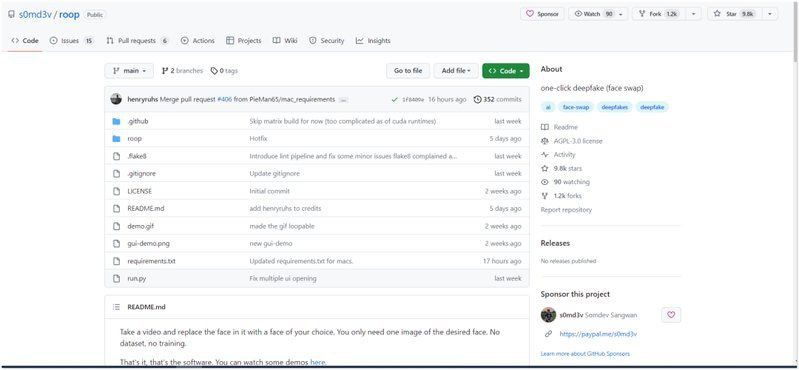This screenshot has height=370, width=799.
Task: Click the demo.gif file icon
Action: tap(116, 226)
